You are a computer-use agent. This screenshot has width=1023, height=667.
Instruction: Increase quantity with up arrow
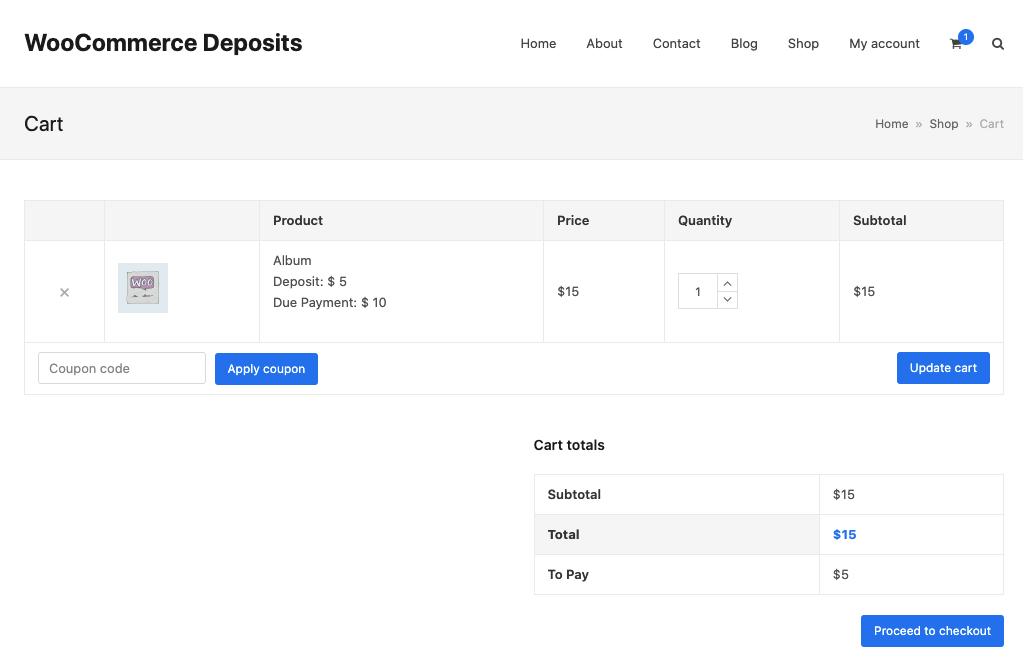[x=728, y=283]
